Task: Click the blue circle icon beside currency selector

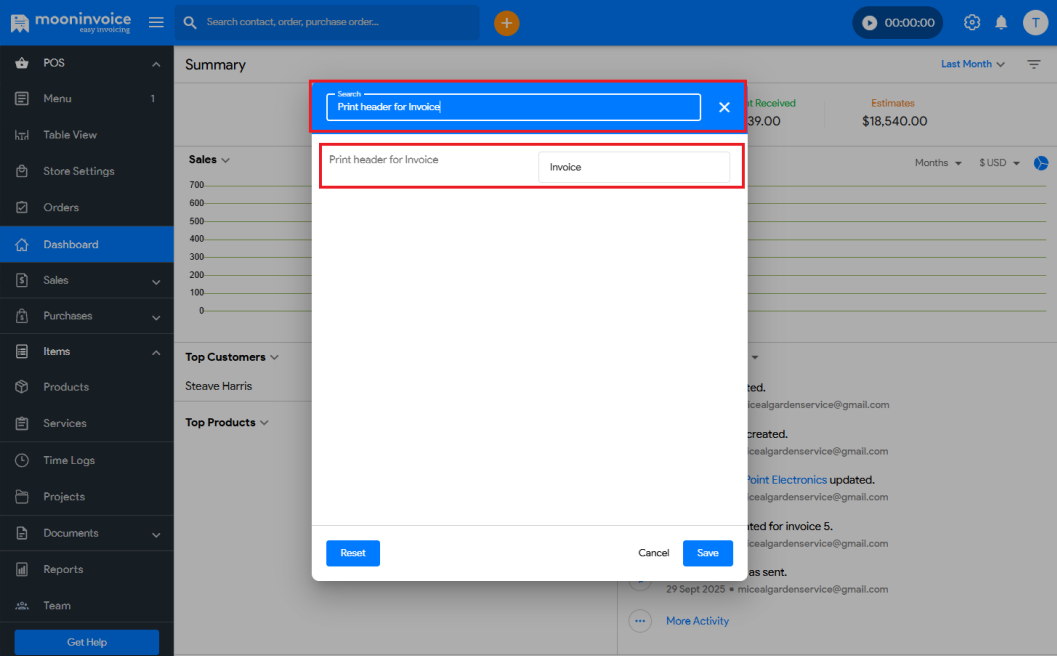Action: pos(1041,163)
